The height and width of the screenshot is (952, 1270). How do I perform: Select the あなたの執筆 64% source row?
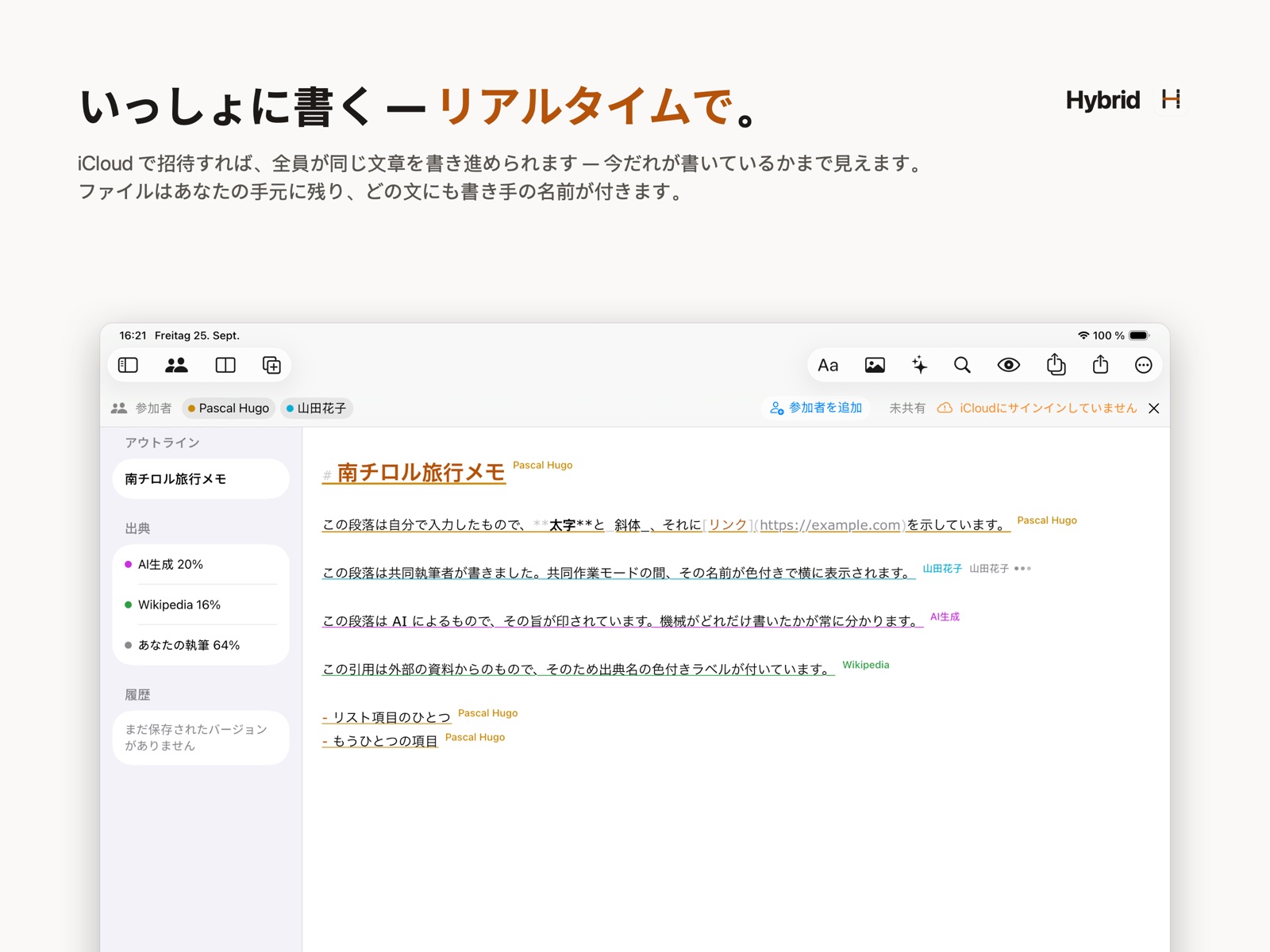201,645
